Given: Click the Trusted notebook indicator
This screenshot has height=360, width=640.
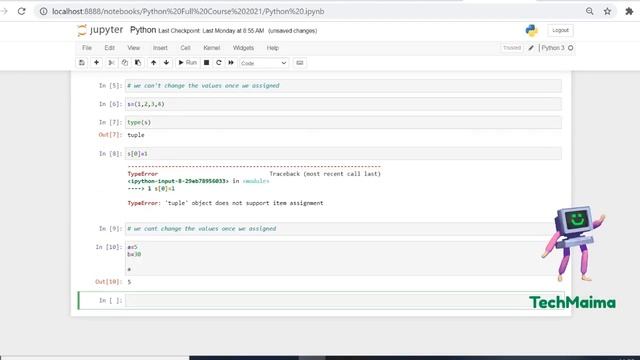Looking at the screenshot, I should pos(512,48).
